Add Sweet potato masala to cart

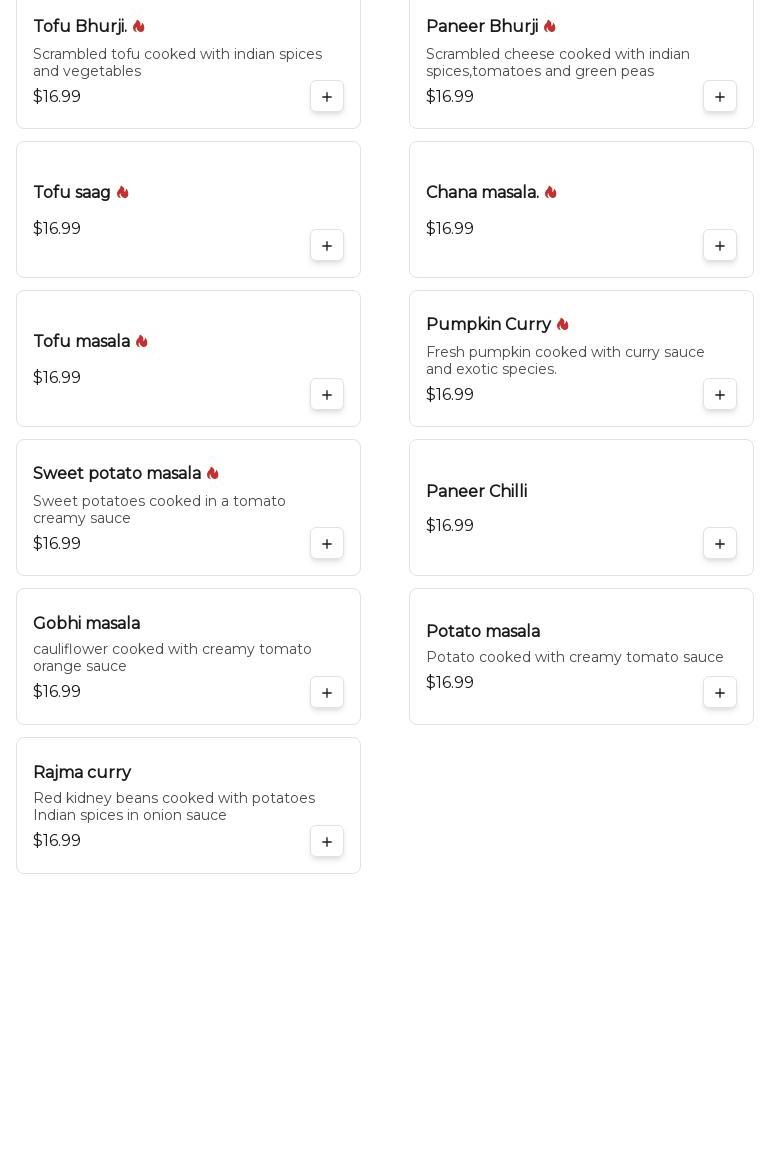click(327, 544)
